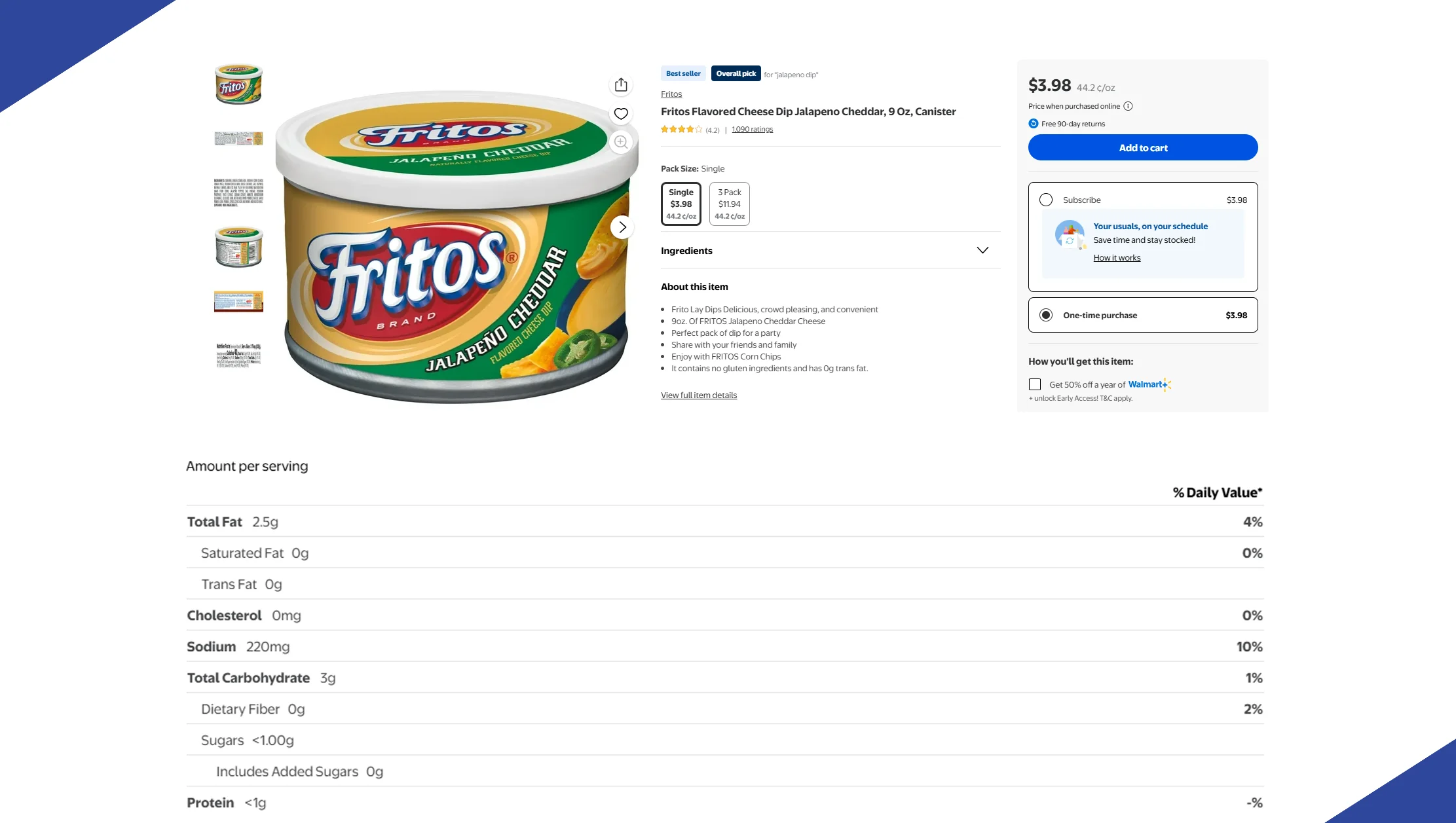
Task: Open the 1,090 ratings link
Action: click(x=752, y=130)
